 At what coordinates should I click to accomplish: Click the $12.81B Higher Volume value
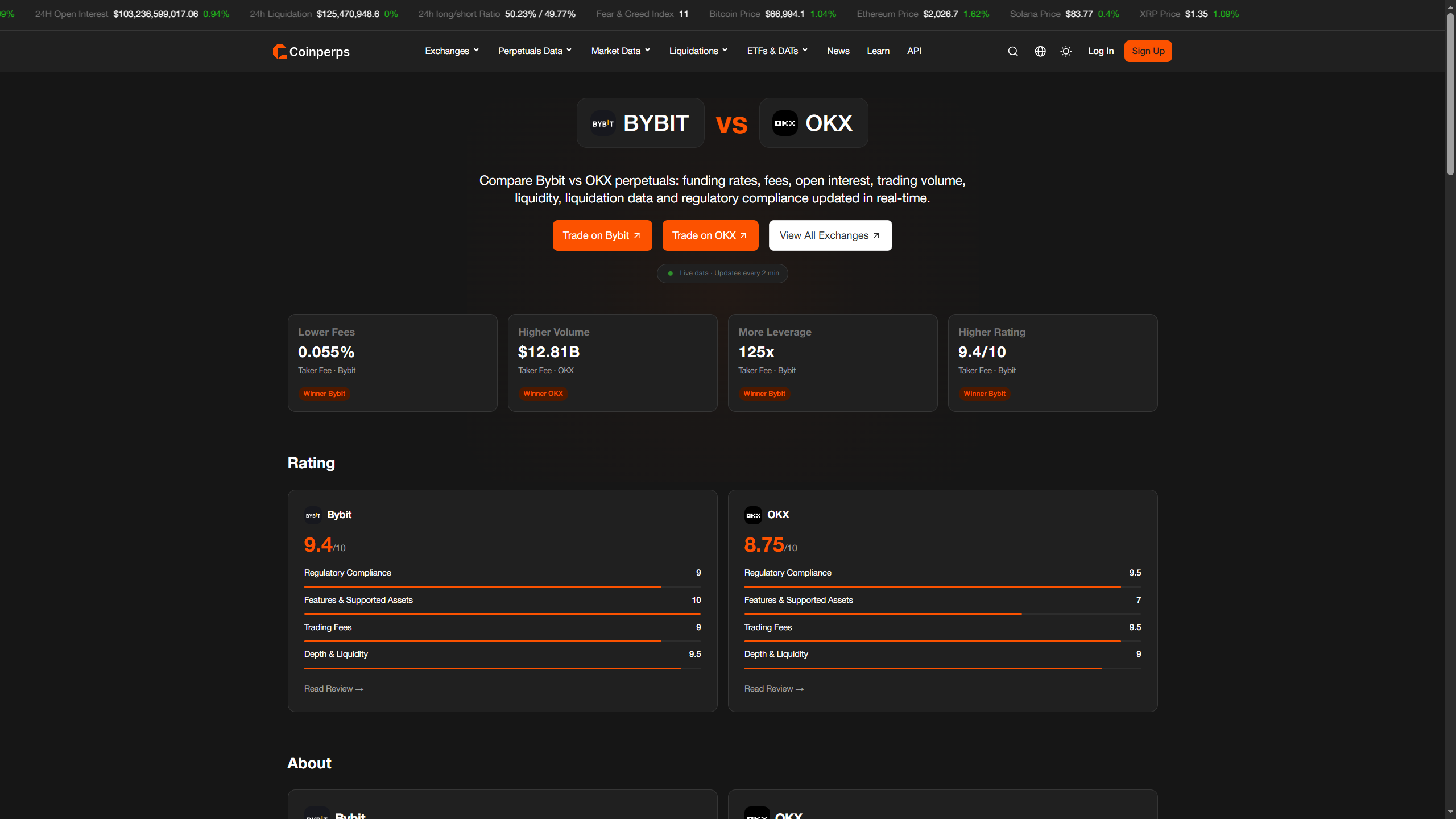pos(549,352)
